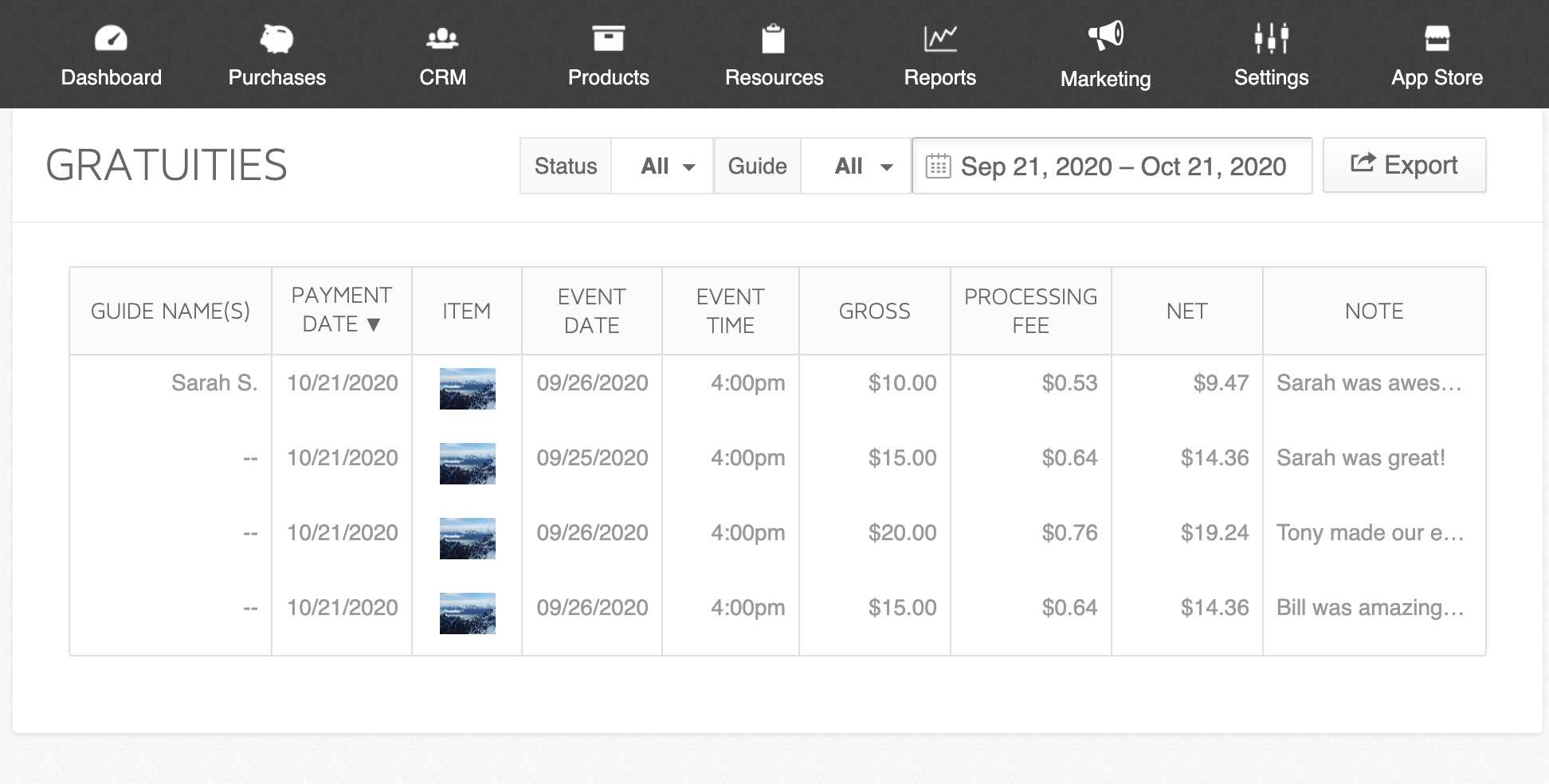
Task: Click item thumbnail in $20.00 row
Action: click(x=468, y=539)
